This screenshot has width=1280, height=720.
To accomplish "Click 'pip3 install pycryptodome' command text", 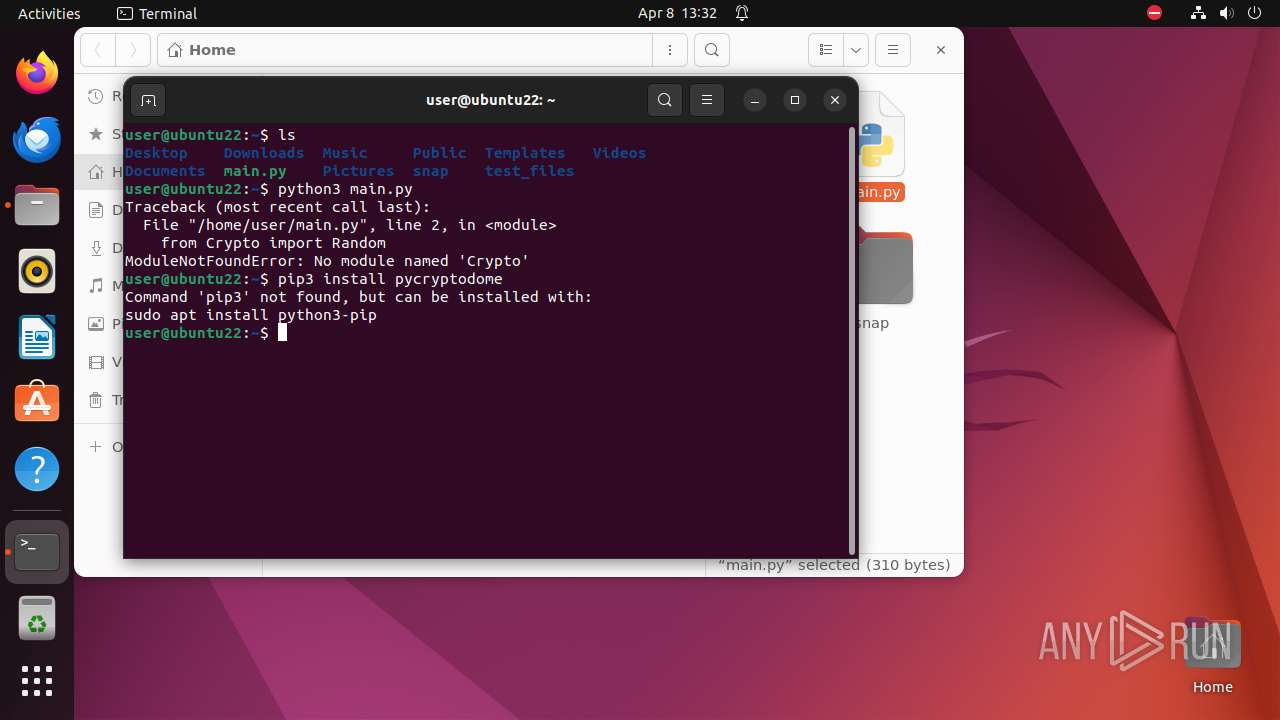I will (x=390, y=279).
